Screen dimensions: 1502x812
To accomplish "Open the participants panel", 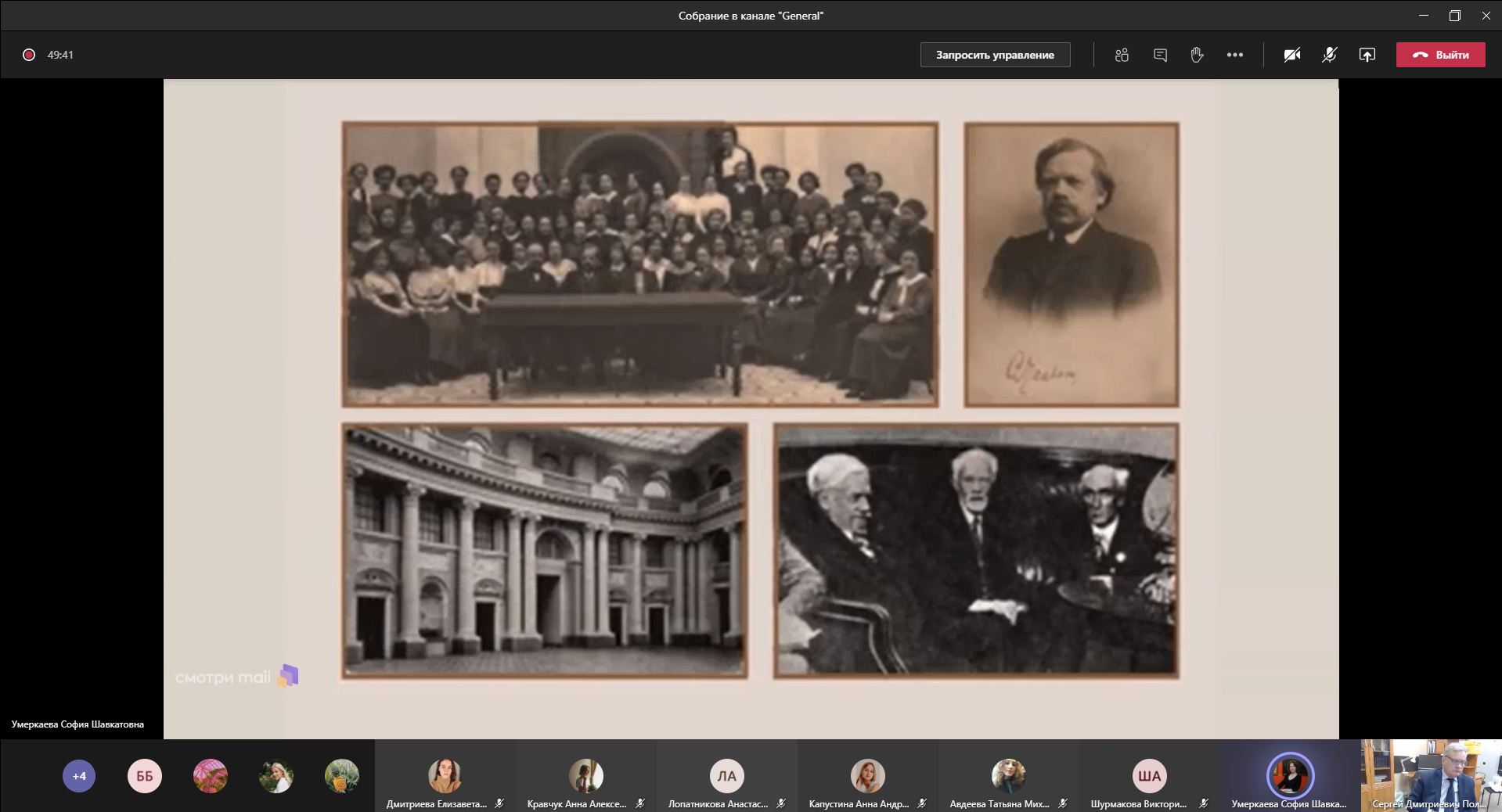I will [1122, 55].
